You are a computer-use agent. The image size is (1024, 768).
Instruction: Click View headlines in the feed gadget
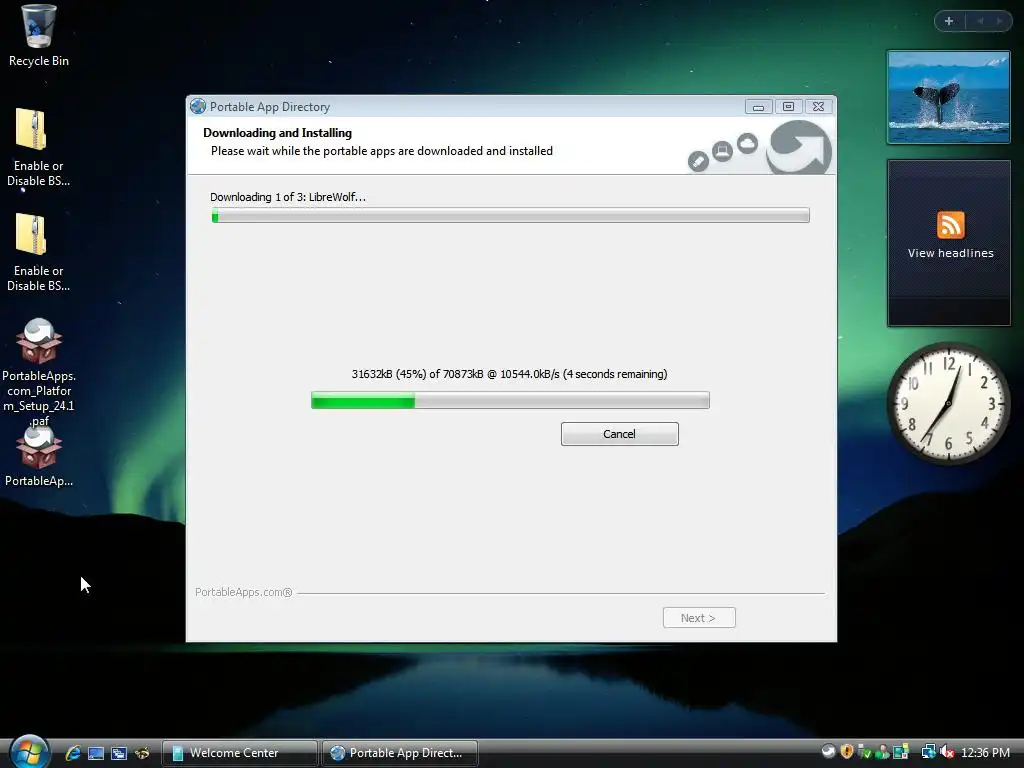click(950, 253)
